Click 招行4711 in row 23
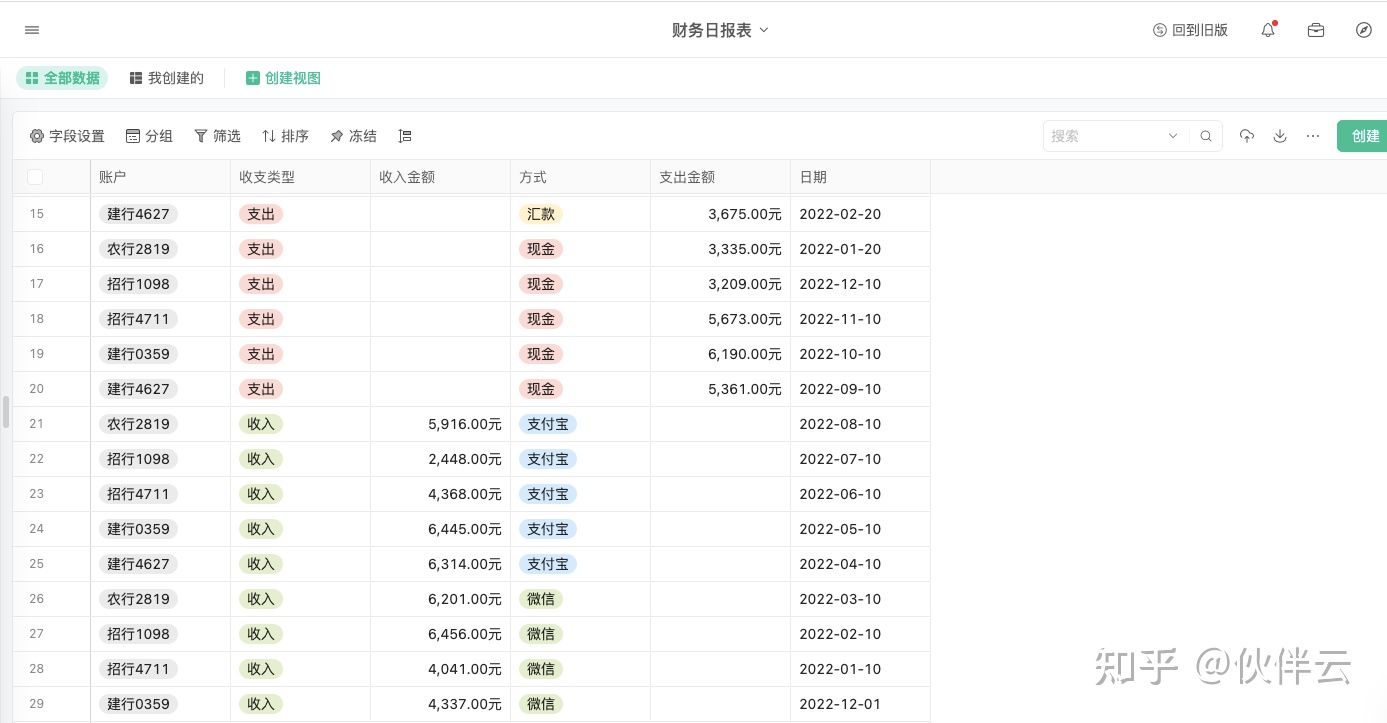The height and width of the screenshot is (723, 1387). coord(138,494)
